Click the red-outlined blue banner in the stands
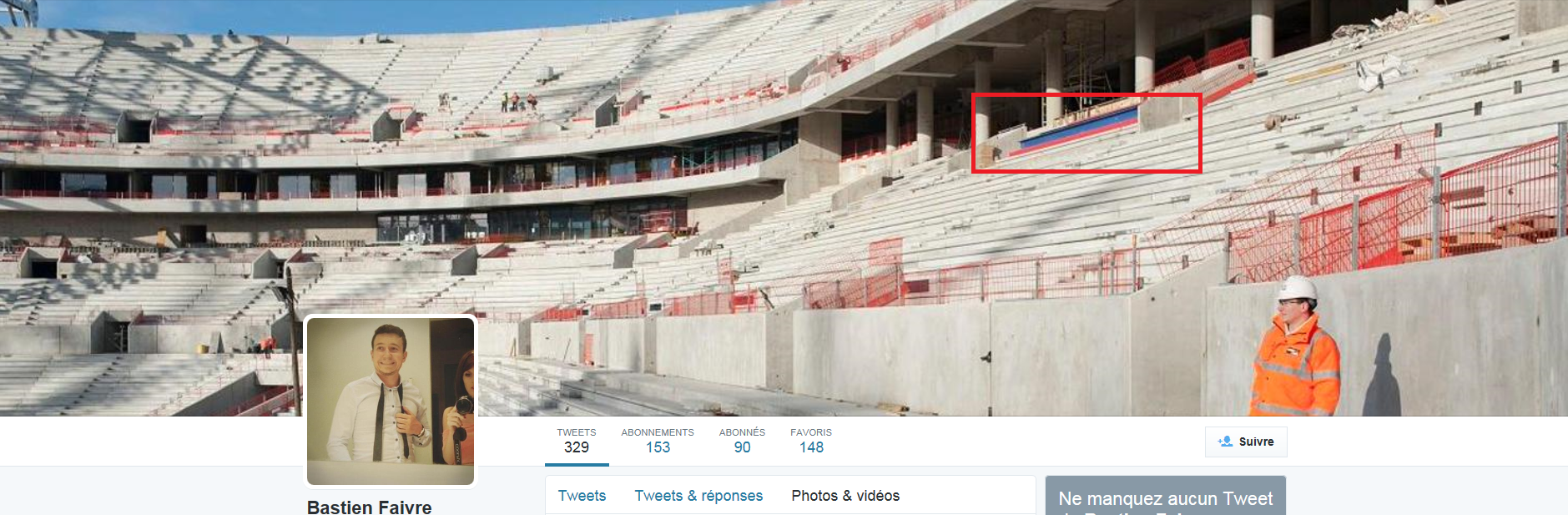Image resolution: width=1568 pixels, height=515 pixels. coord(1087,133)
